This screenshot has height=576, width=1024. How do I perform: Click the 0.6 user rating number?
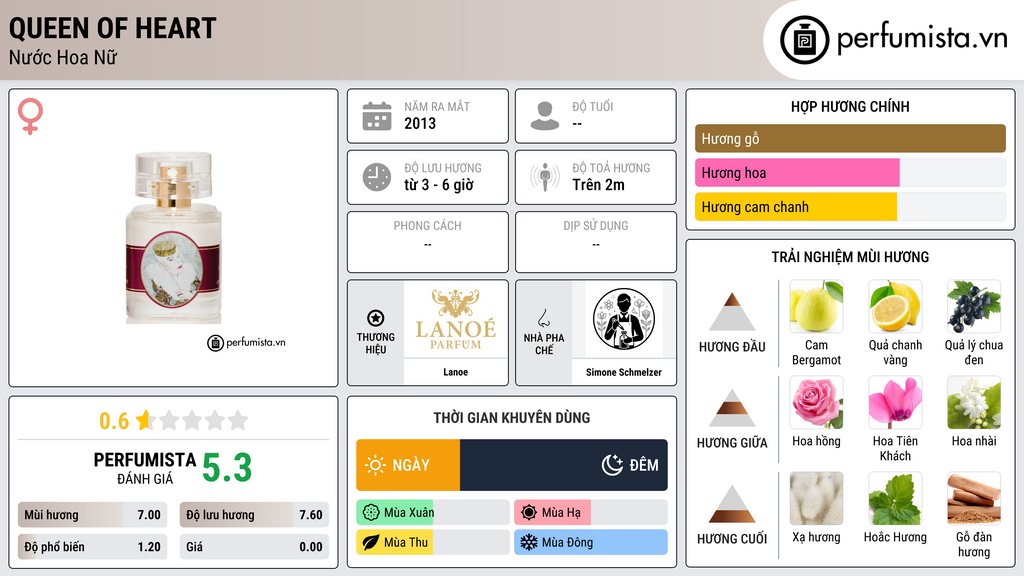pos(114,421)
